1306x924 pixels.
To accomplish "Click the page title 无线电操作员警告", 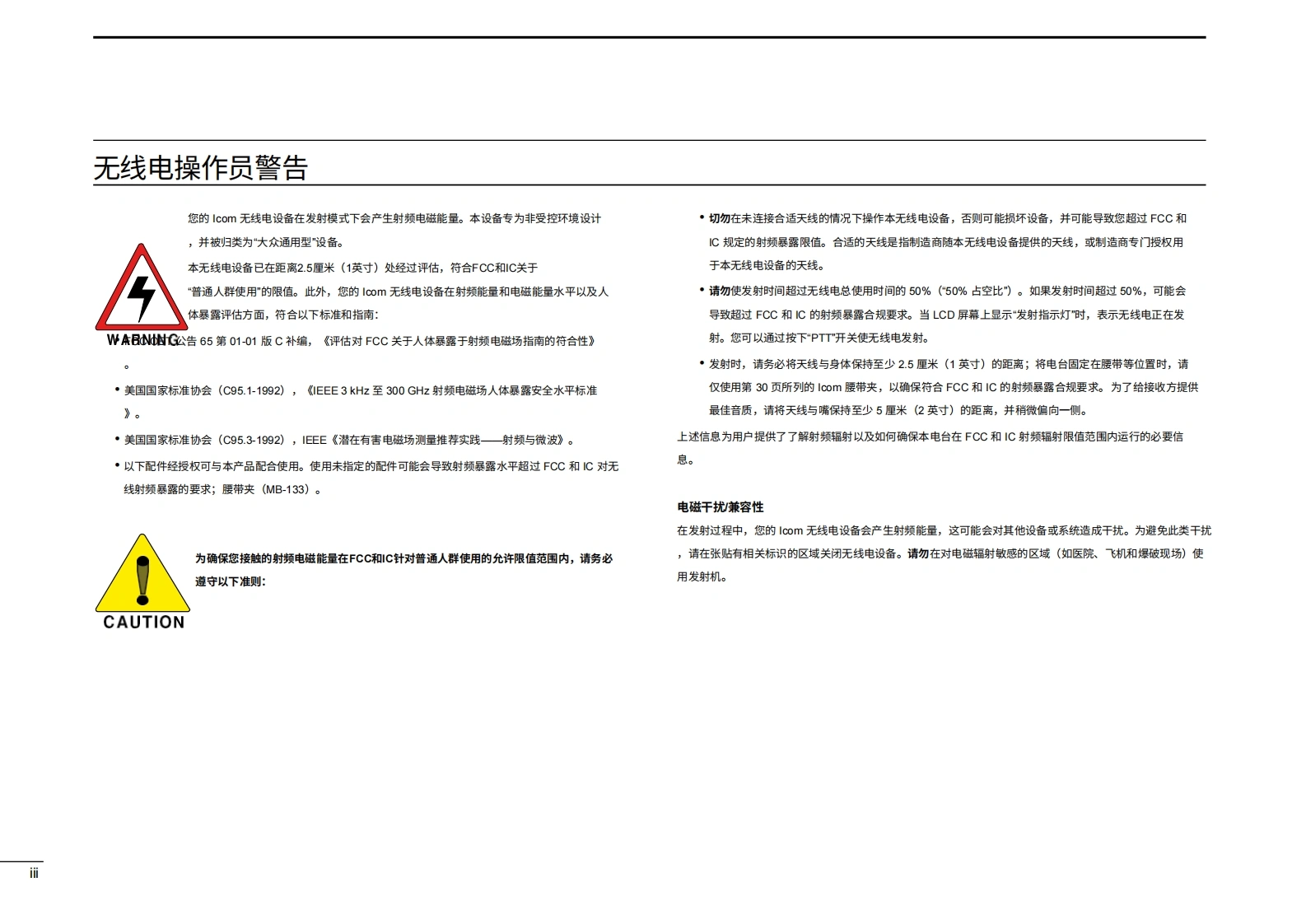I will coord(200,168).
